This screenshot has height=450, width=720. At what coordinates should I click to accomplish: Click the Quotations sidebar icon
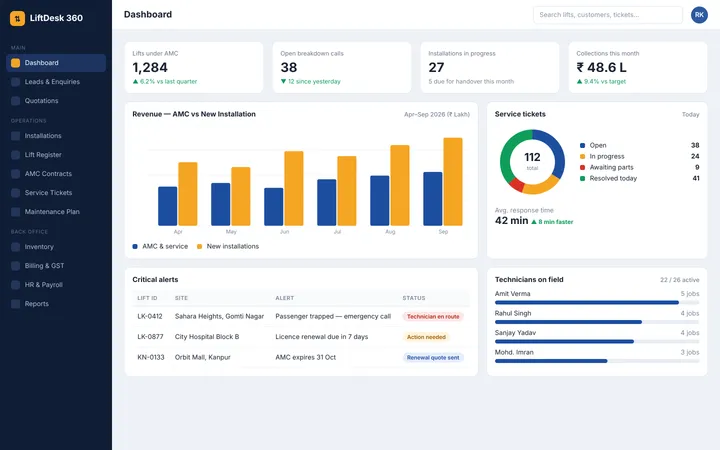pos(15,101)
